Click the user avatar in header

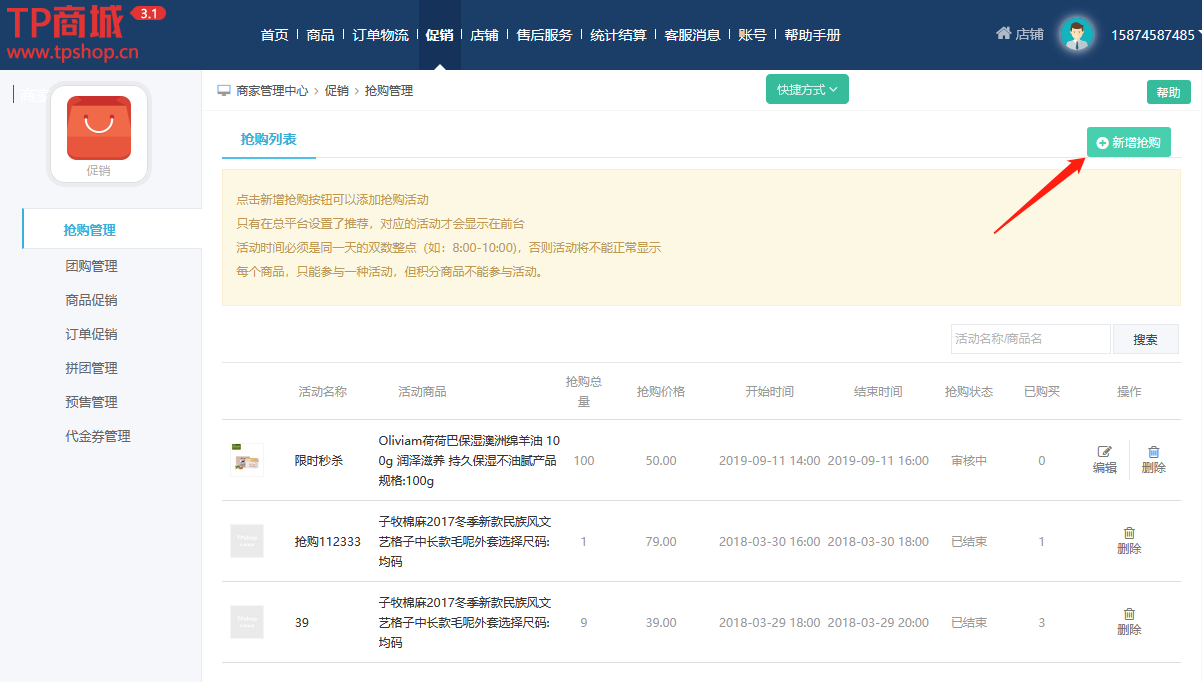click(1076, 35)
